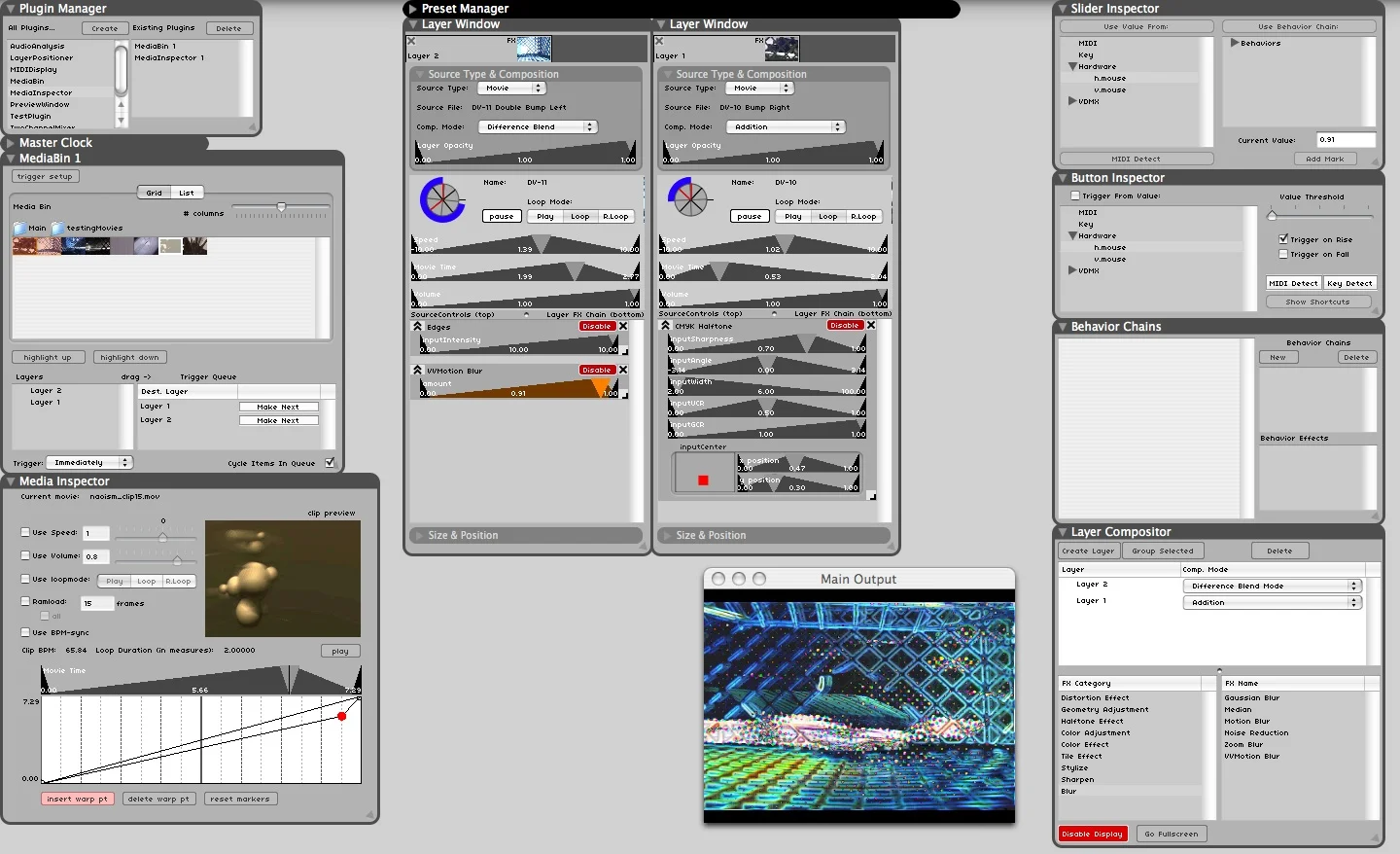Screen dimensions: 1400x854
Task: Uncheck Cycle Items In Queue
Action: tap(331, 463)
